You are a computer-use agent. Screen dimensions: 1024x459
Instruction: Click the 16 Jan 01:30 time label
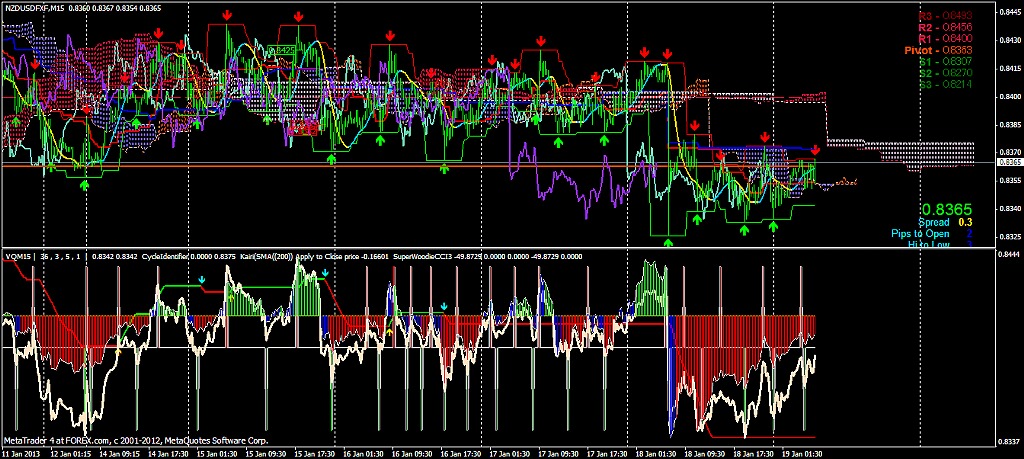coord(362,453)
